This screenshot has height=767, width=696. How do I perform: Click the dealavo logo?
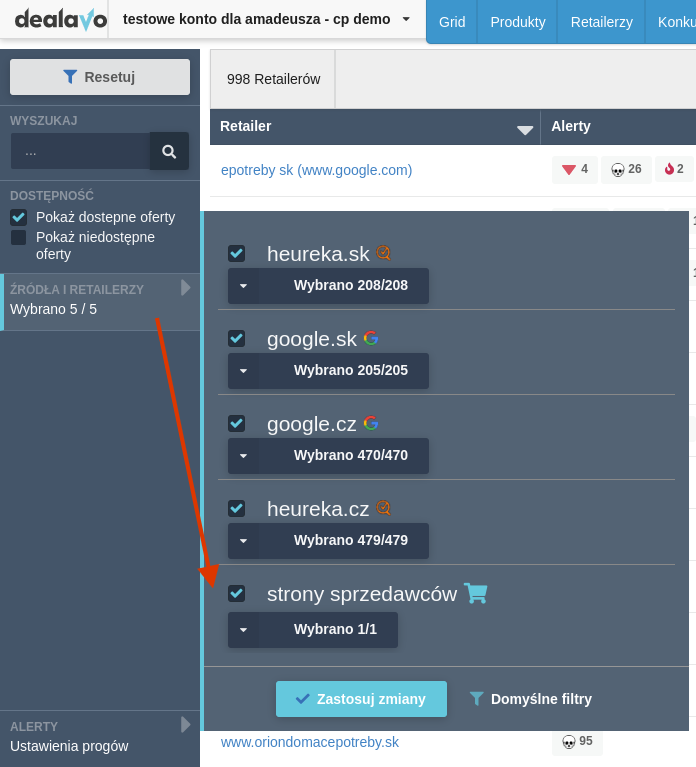61,20
